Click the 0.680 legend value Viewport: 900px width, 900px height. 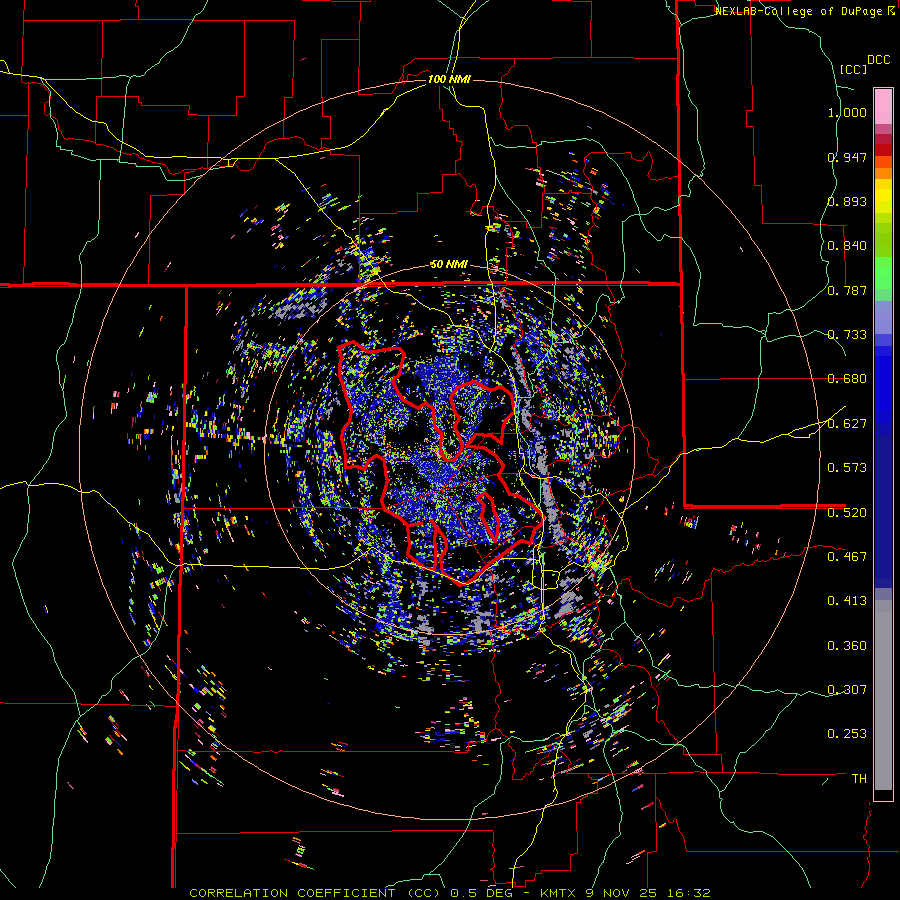847,379
